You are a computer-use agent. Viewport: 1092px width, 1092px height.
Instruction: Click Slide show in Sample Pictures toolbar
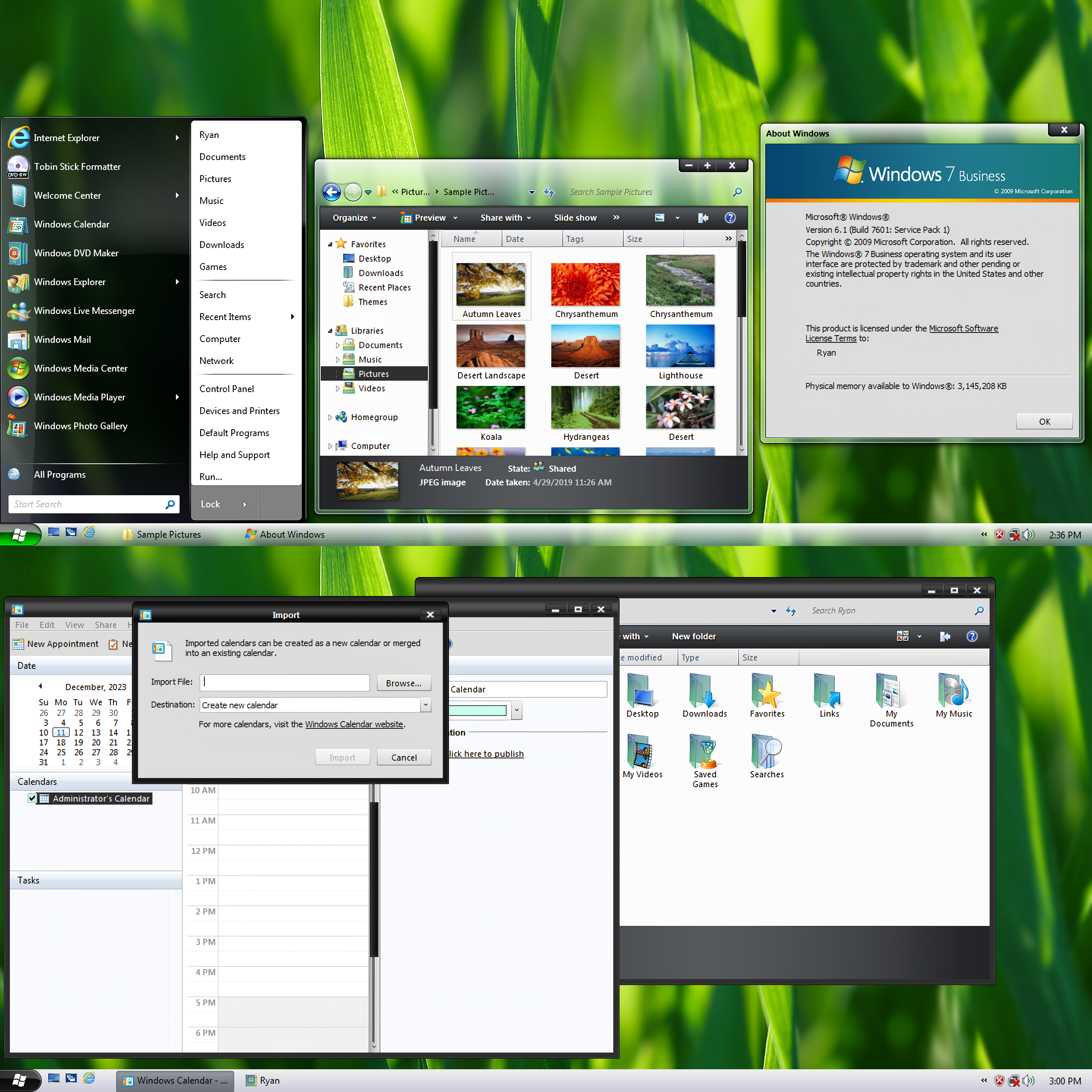tap(576, 218)
